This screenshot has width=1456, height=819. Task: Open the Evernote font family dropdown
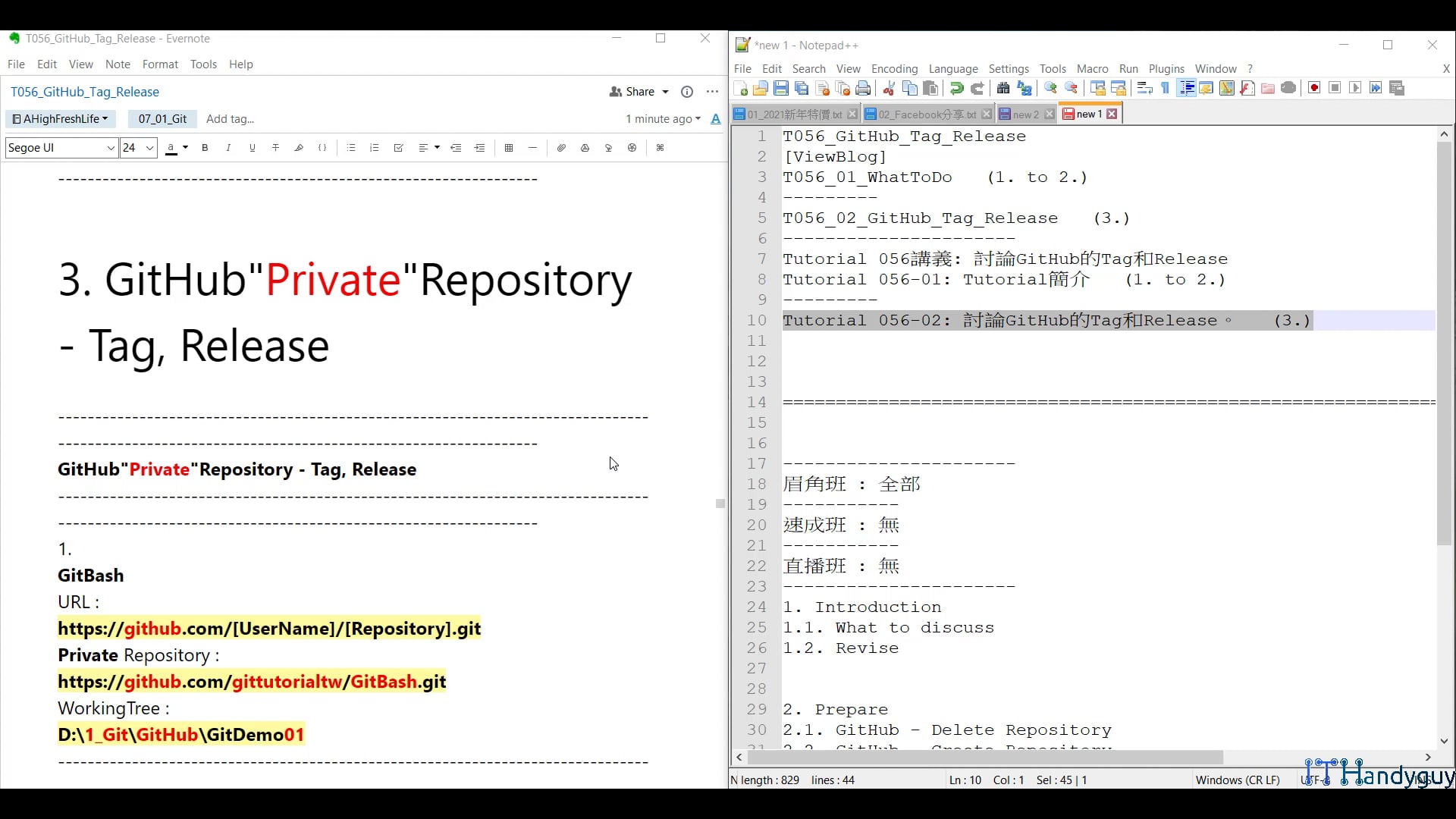pos(59,148)
